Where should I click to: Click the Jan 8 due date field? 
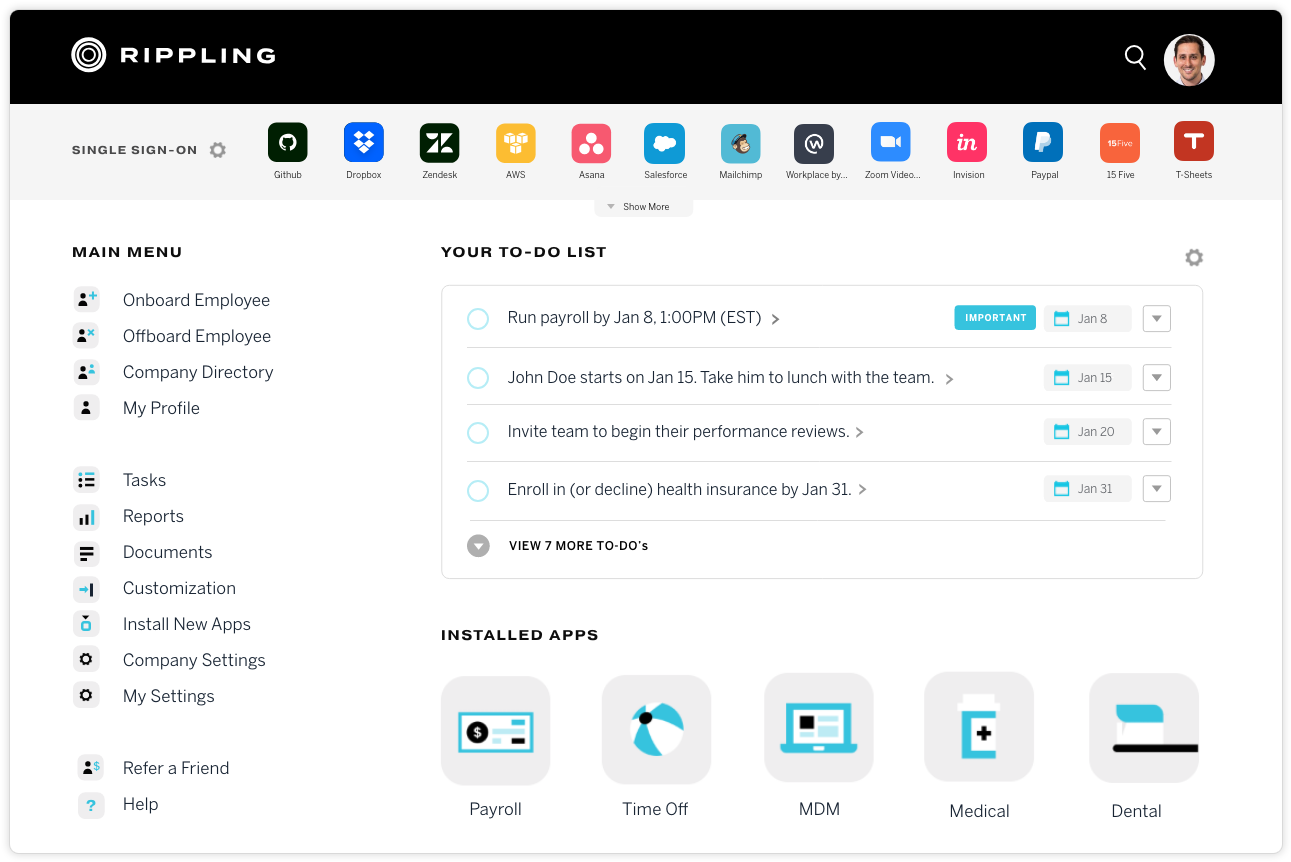click(x=1088, y=318)
